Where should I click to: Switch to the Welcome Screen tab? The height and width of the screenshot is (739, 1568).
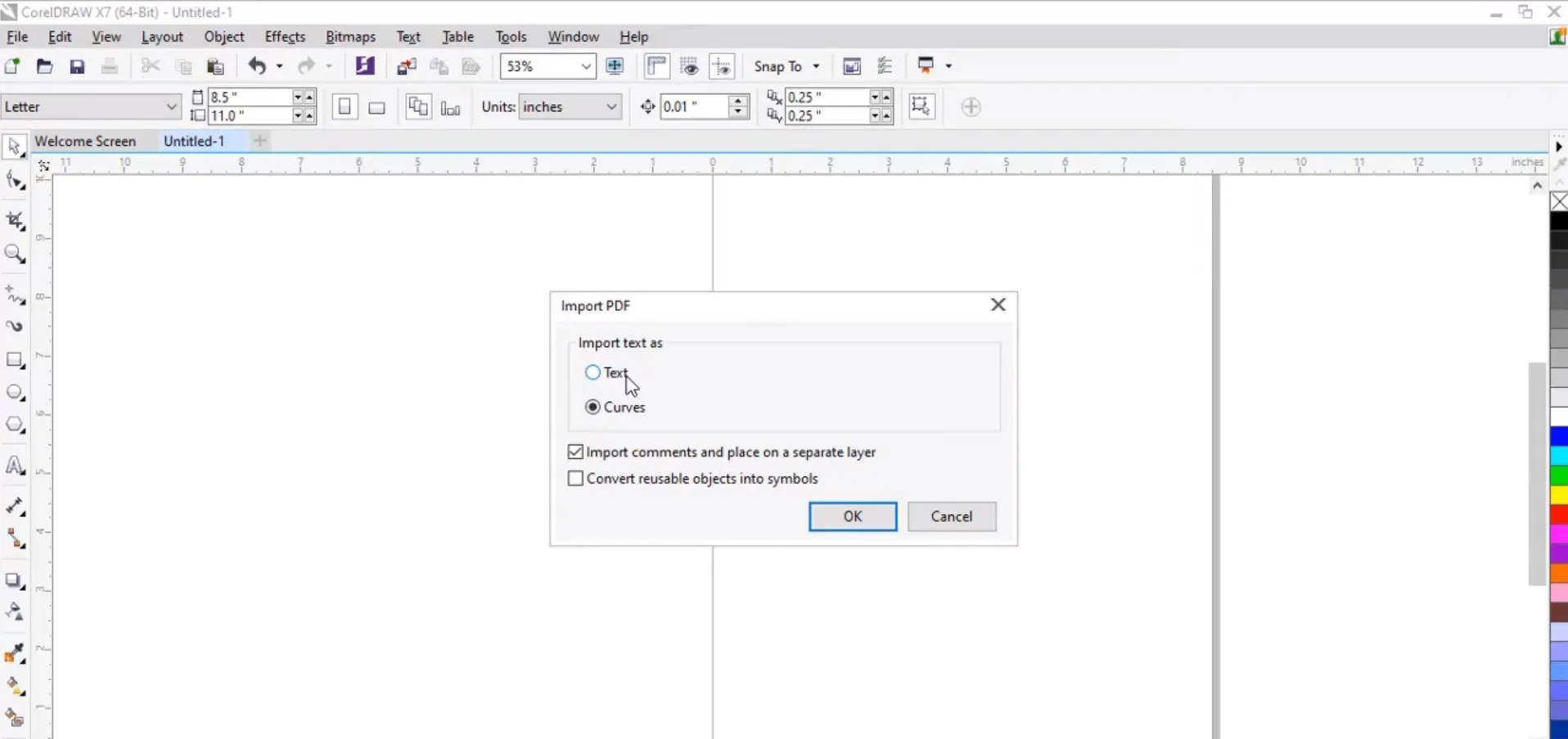86,141
